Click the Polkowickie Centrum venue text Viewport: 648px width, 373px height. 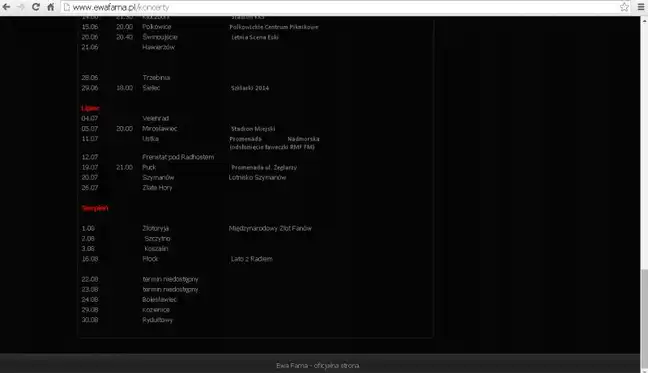click(274, 27)
